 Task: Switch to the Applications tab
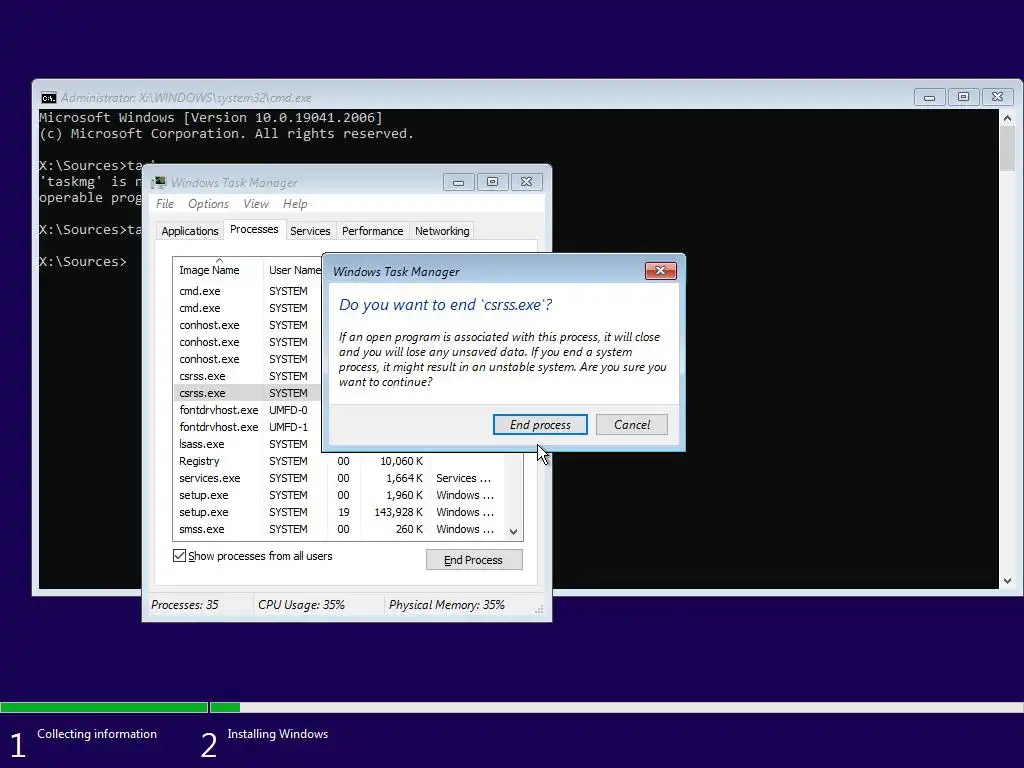(x=189, y=231)
